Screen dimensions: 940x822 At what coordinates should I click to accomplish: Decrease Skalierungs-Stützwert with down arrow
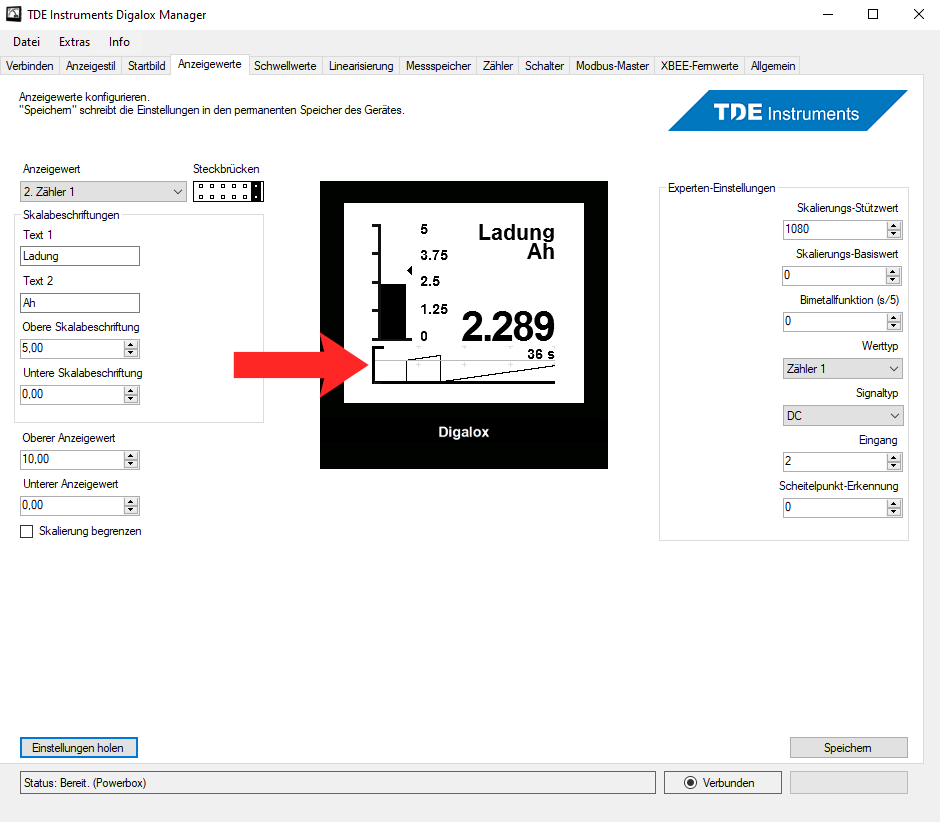coord(894,234)
